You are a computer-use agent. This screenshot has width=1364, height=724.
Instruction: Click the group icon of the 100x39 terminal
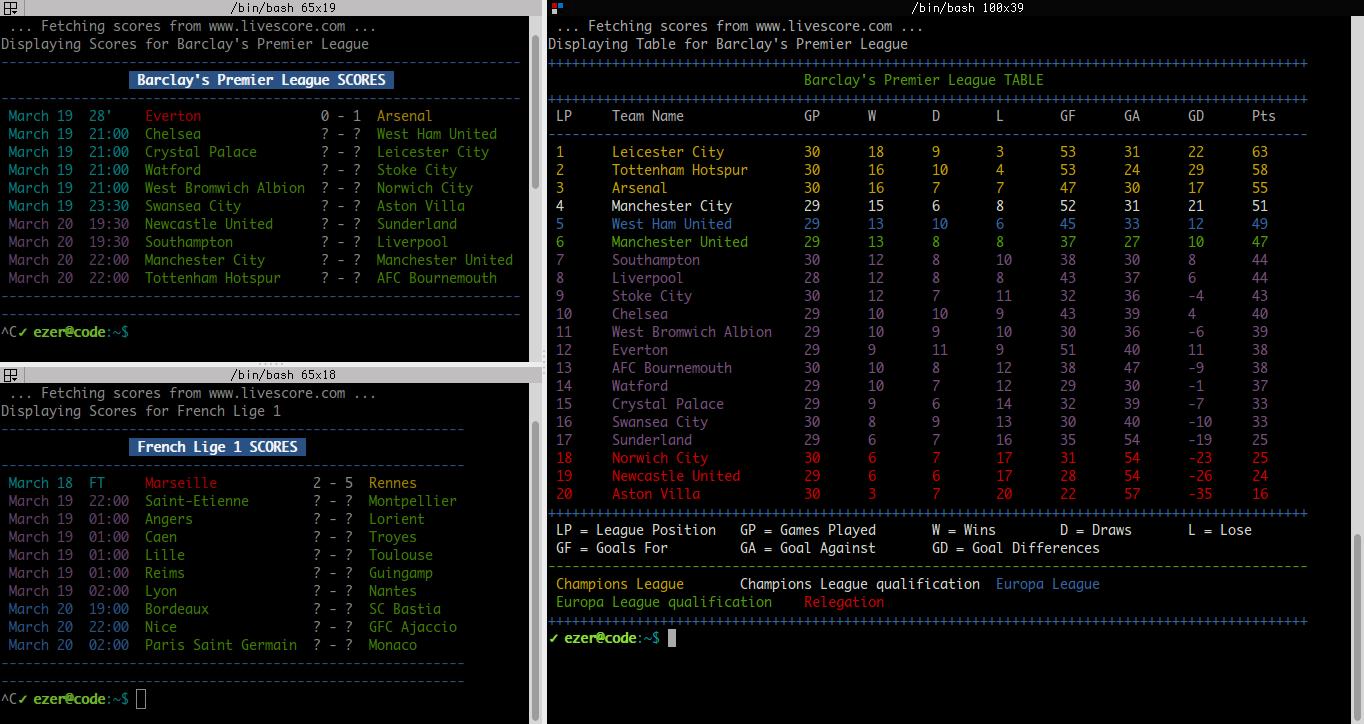pyautogui.click(x=558, y=8)
